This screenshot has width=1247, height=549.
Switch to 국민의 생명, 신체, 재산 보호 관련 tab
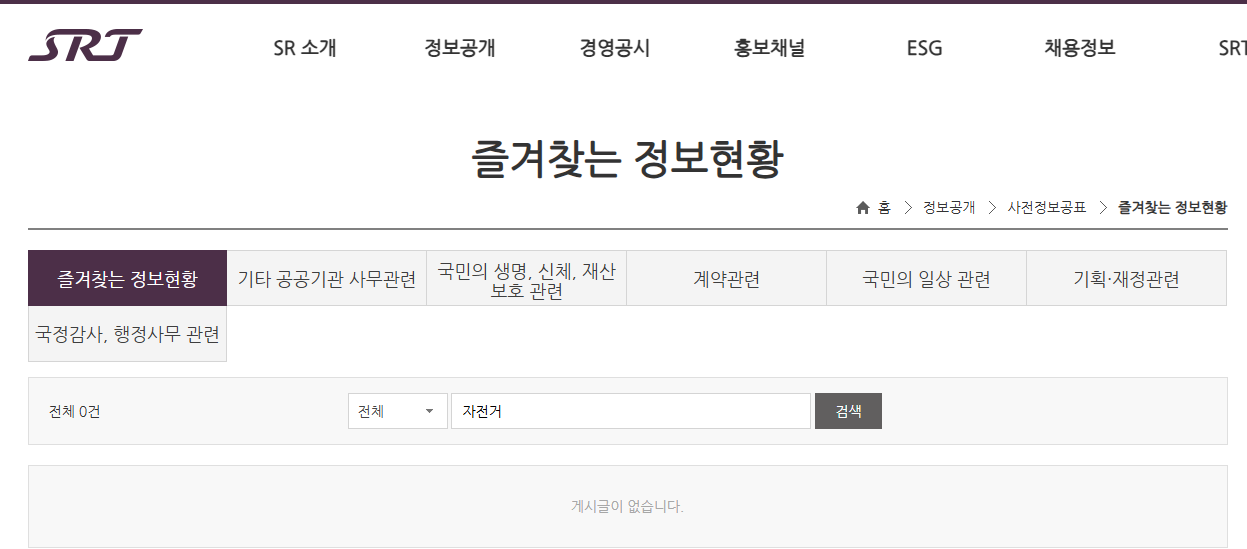[x=527, y=278]
